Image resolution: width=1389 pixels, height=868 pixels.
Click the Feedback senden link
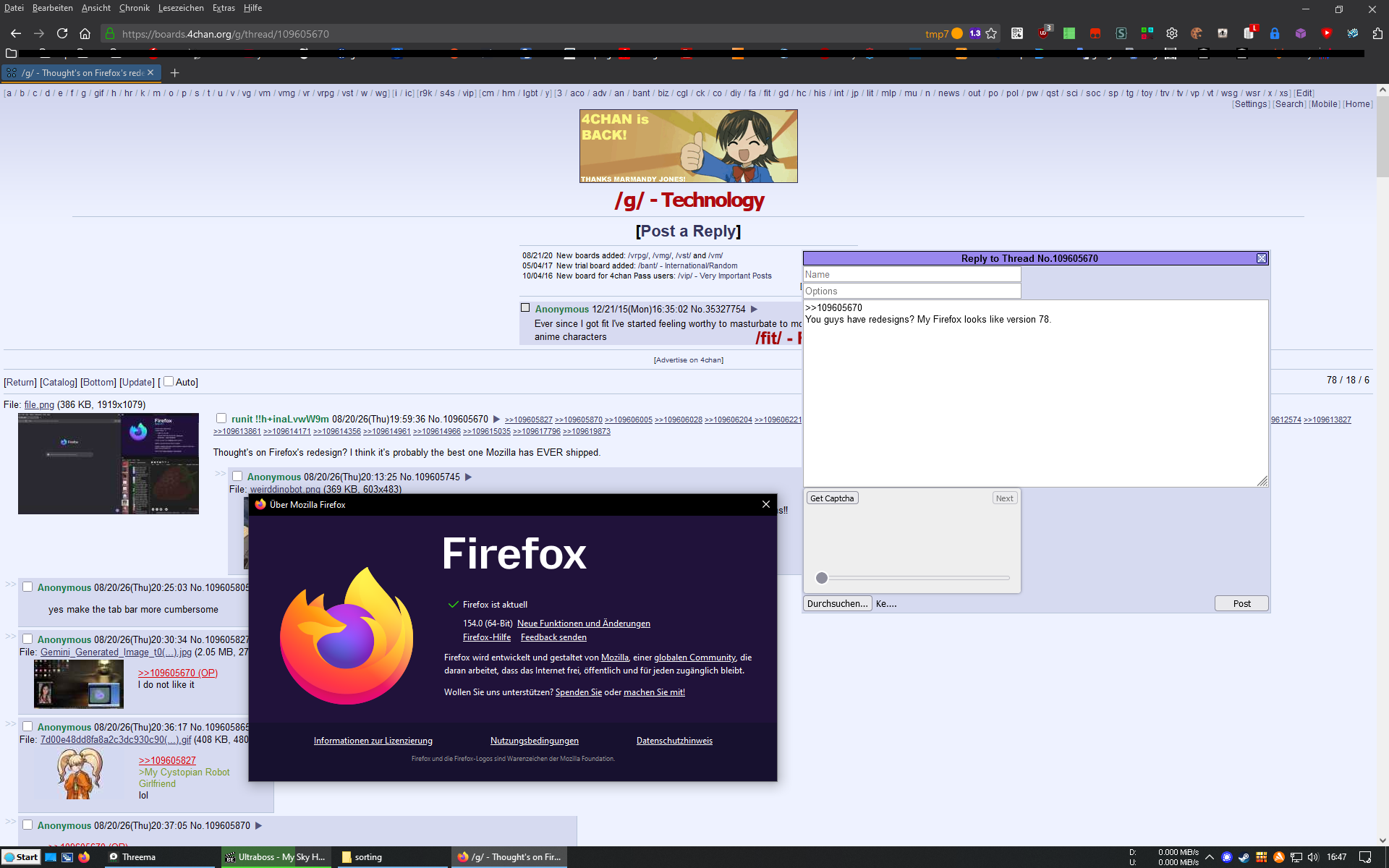[x=553, y=637]
